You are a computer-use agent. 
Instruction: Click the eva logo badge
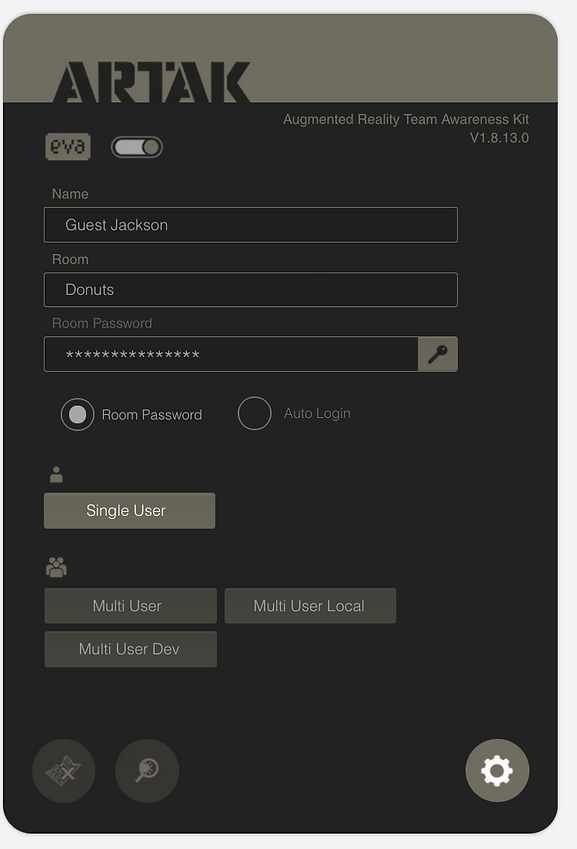(68, 146)
